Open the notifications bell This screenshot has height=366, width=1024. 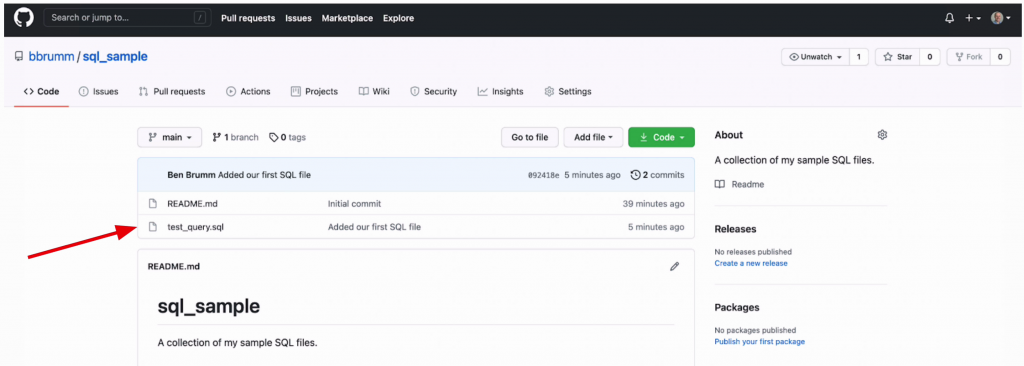pyautogui.click(x=950, y=18)
